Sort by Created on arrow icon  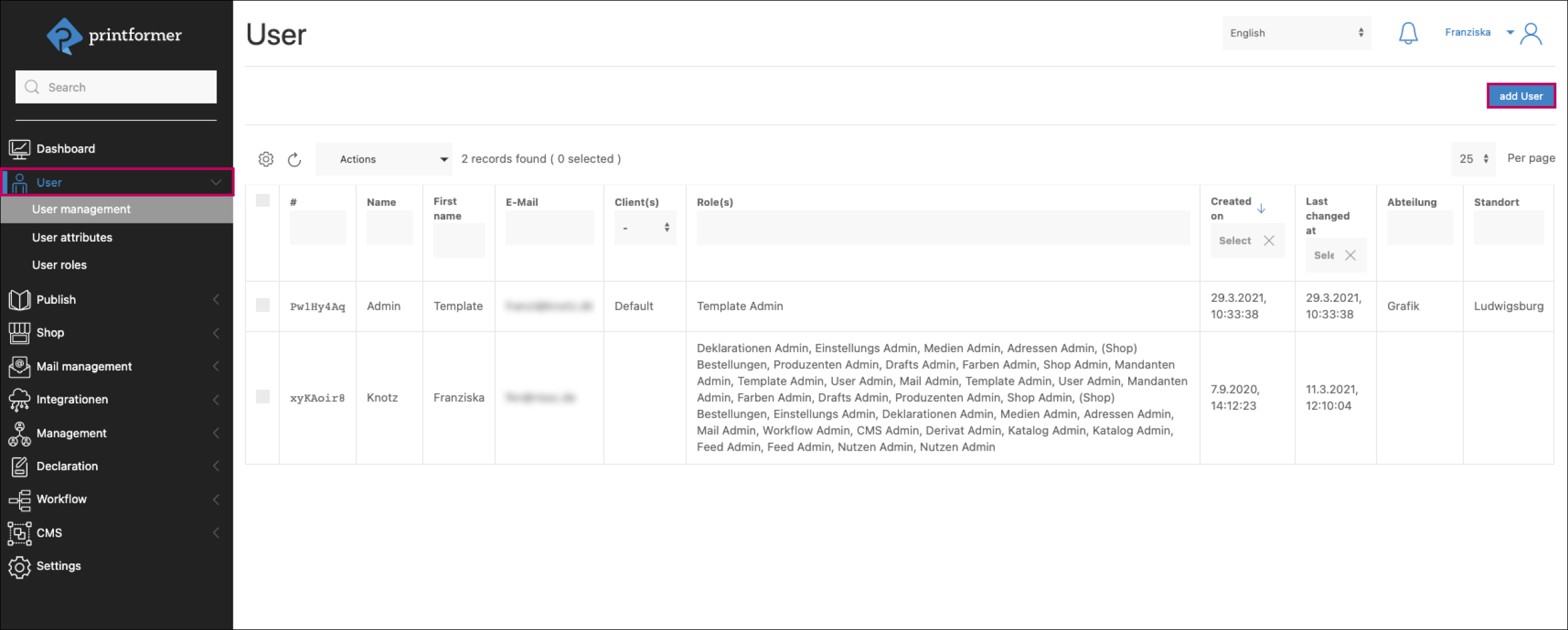1261,209
